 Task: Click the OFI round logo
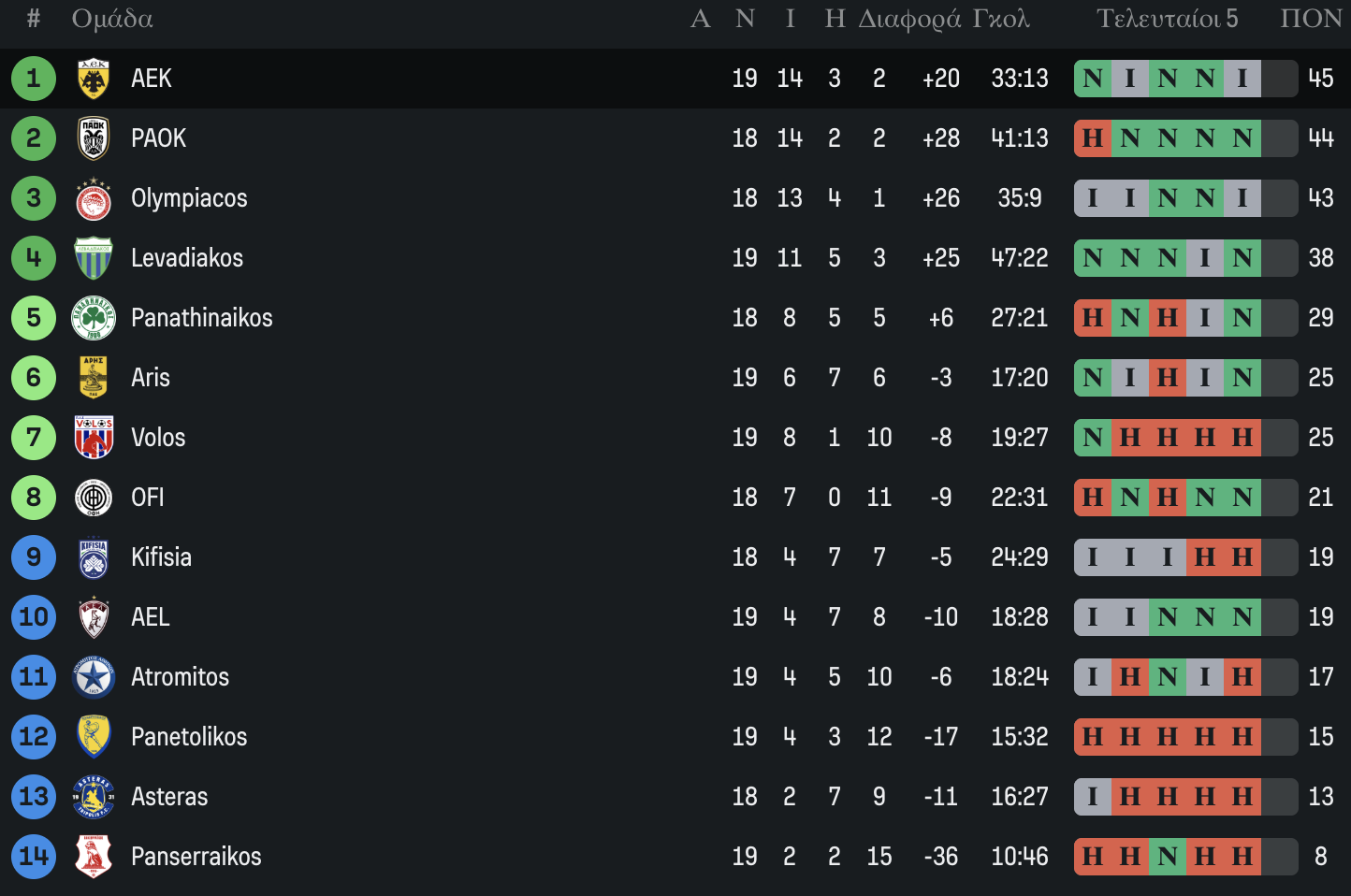(93, 498)
